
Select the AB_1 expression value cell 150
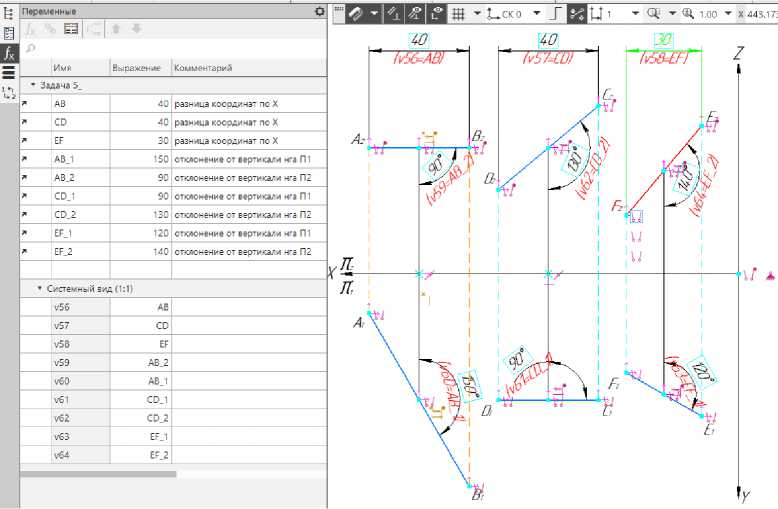tap(140, 159)
